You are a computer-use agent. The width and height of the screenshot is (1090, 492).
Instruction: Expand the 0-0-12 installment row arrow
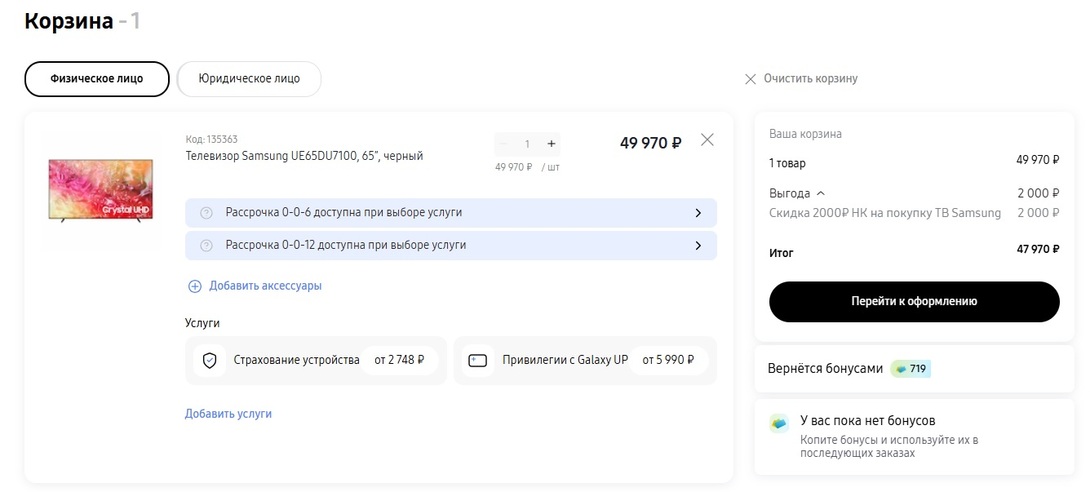tap(698, 245)
